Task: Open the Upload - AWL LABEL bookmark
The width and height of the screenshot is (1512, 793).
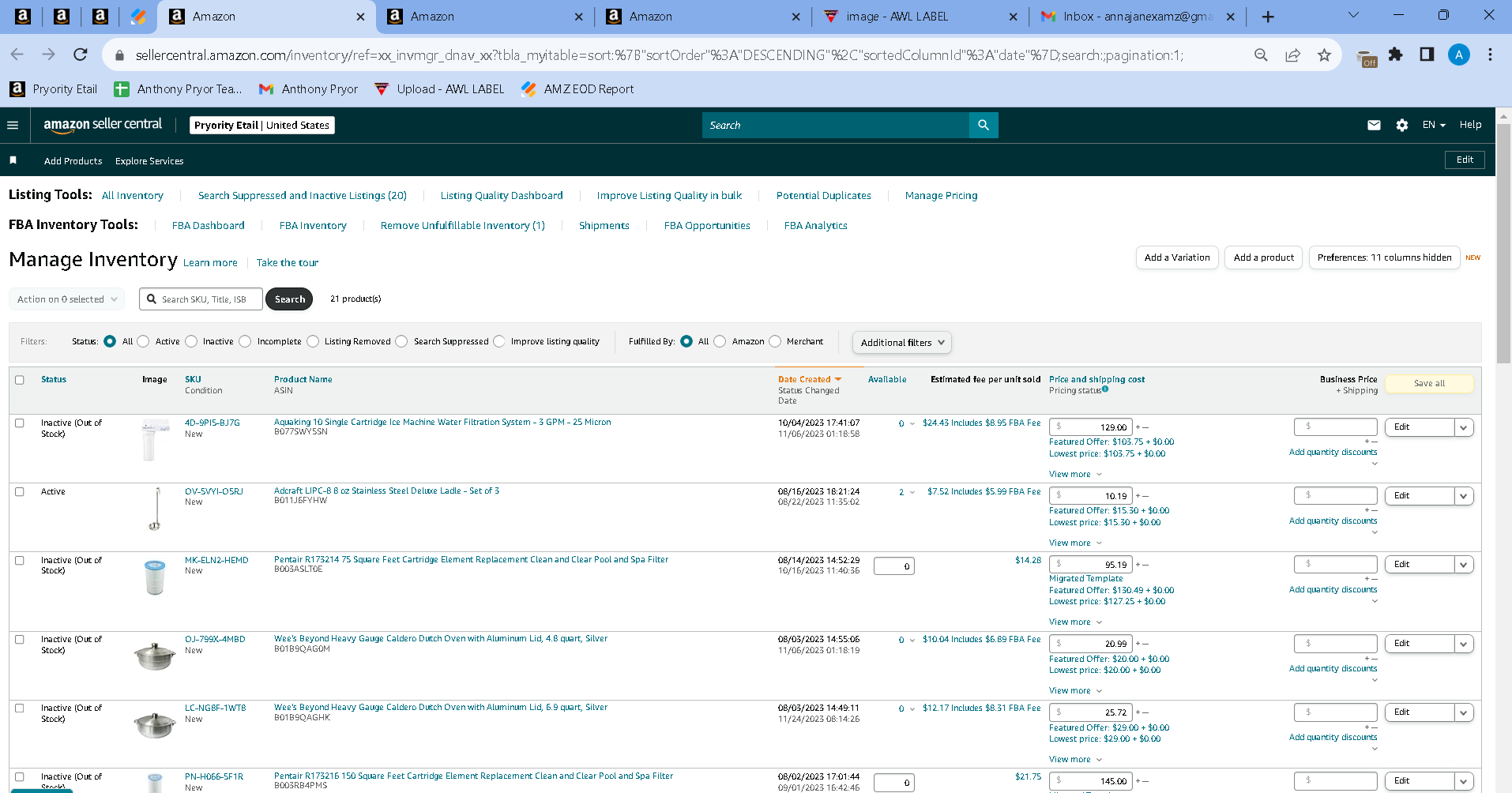Action: (439, 89)
